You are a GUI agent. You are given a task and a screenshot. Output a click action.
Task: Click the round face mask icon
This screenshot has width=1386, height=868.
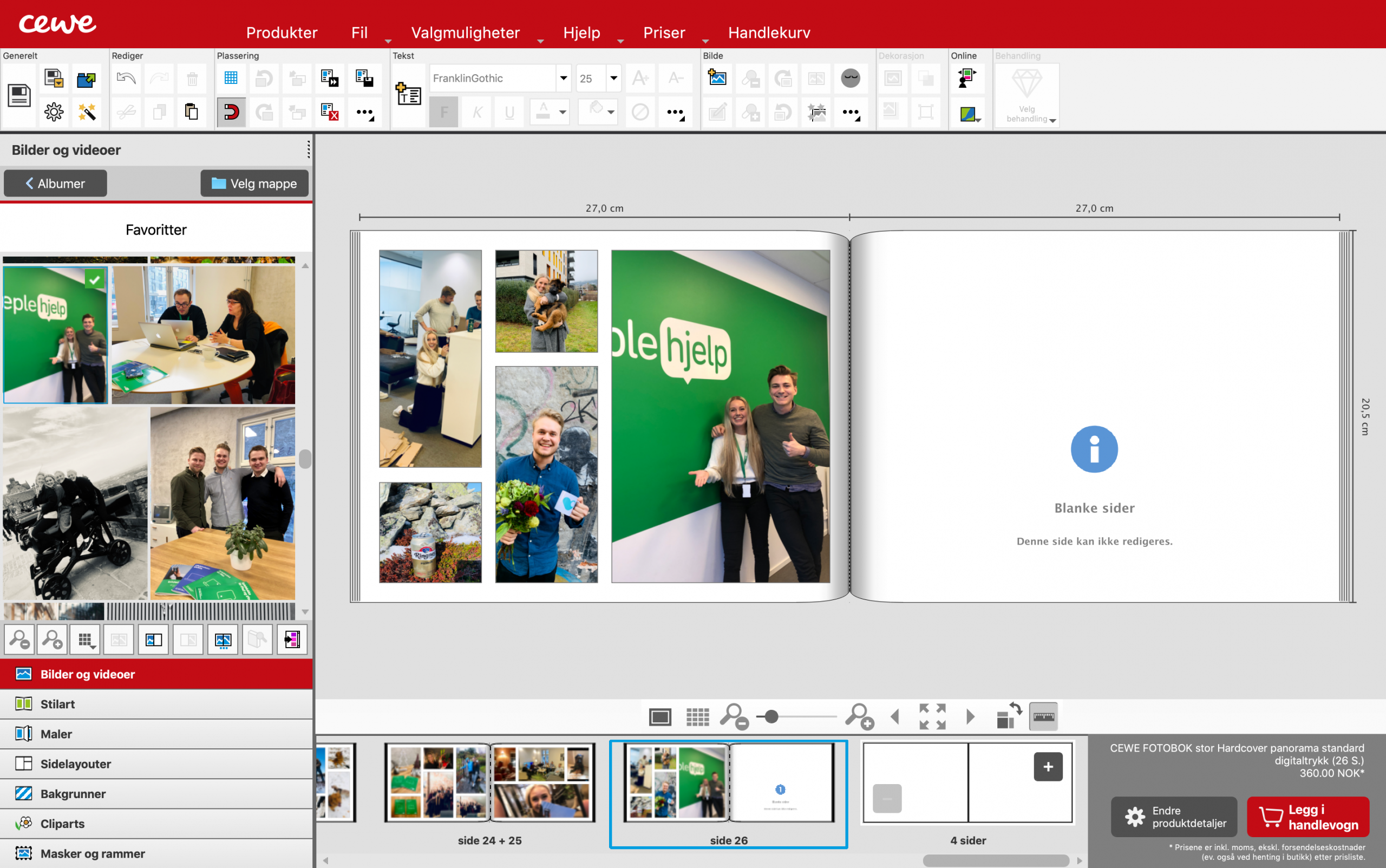[x=851, y=78]
